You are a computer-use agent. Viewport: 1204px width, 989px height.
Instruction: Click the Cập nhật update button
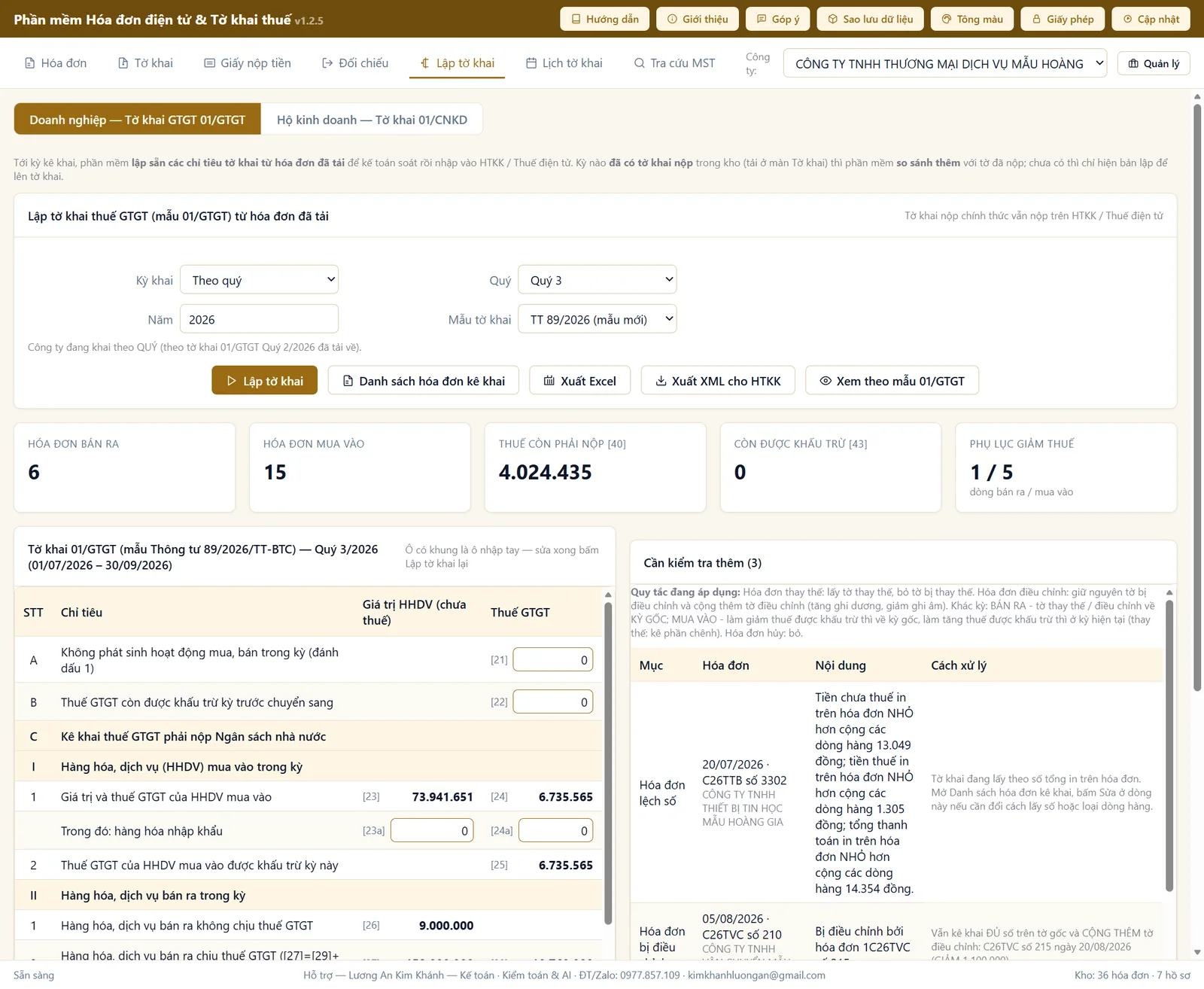[x=1151, y=19]
